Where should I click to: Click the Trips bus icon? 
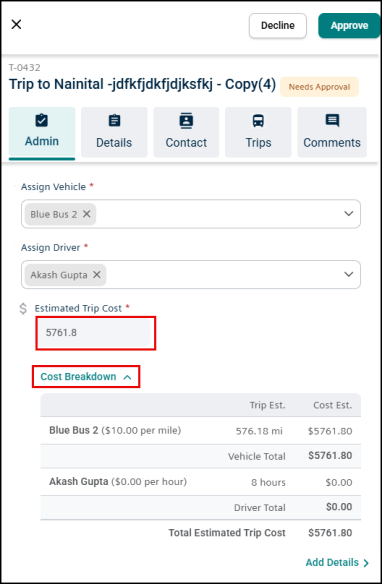pos(258,121)
